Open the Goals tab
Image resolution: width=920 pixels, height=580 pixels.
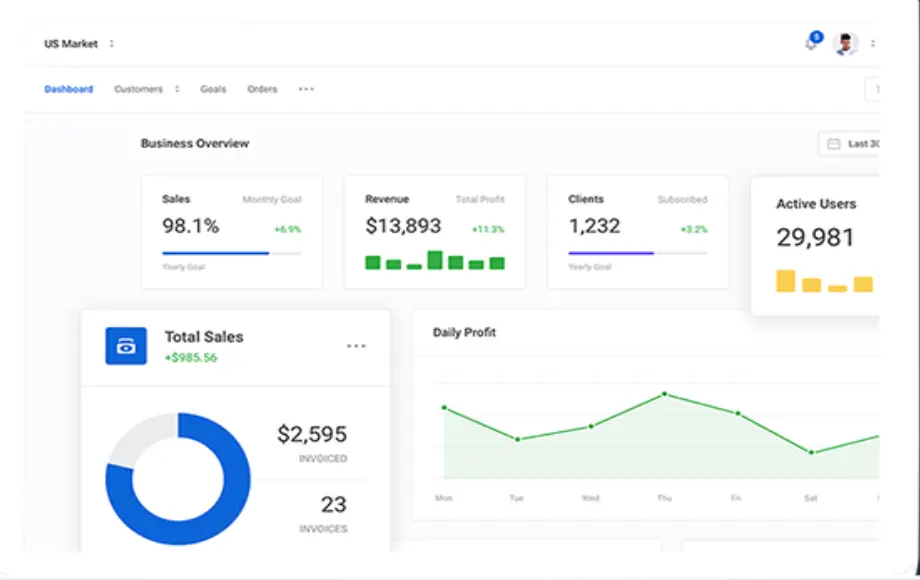pyautogui.click(x=213, y=89)
